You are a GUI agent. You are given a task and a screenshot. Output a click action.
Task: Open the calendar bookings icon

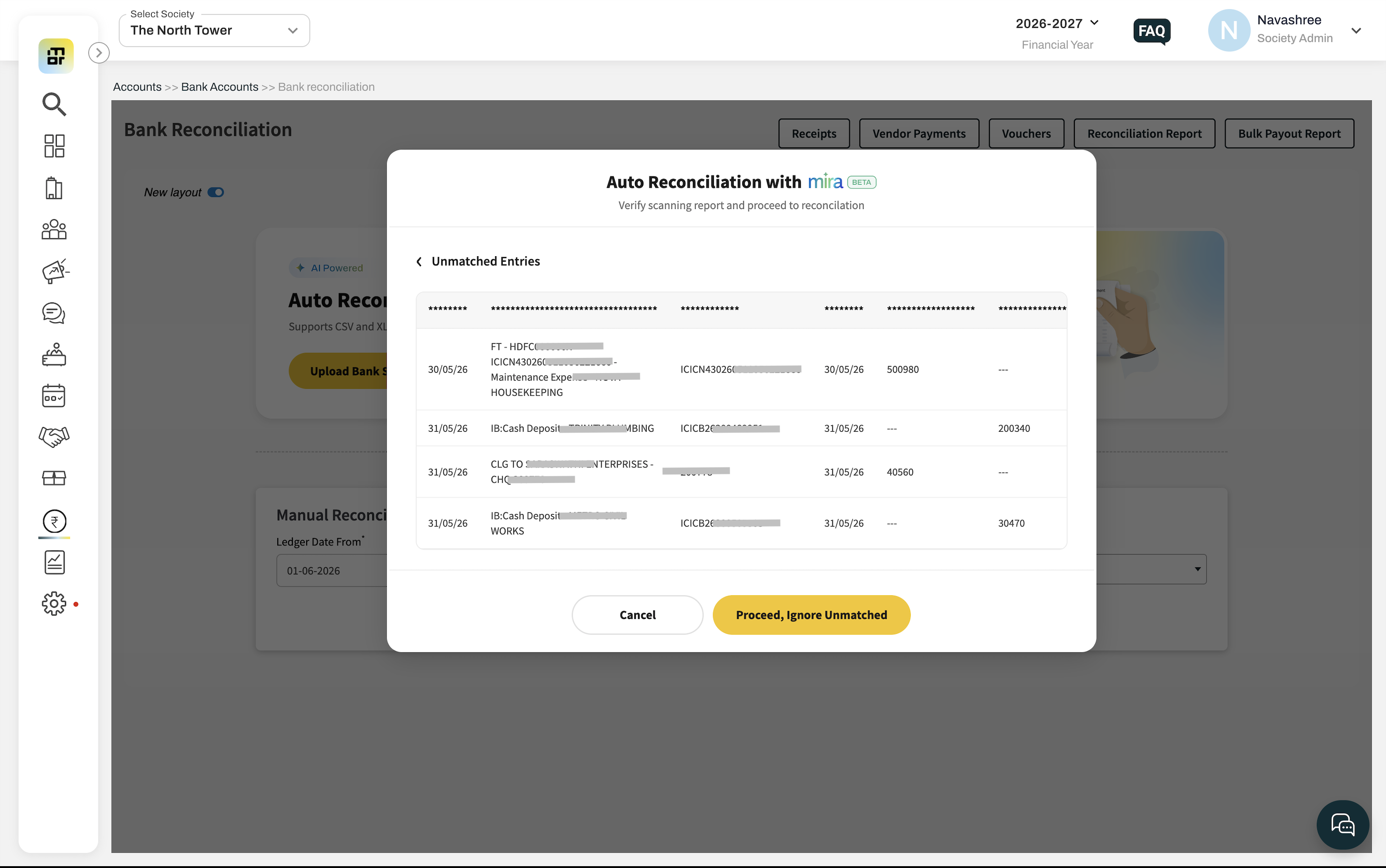54,396
